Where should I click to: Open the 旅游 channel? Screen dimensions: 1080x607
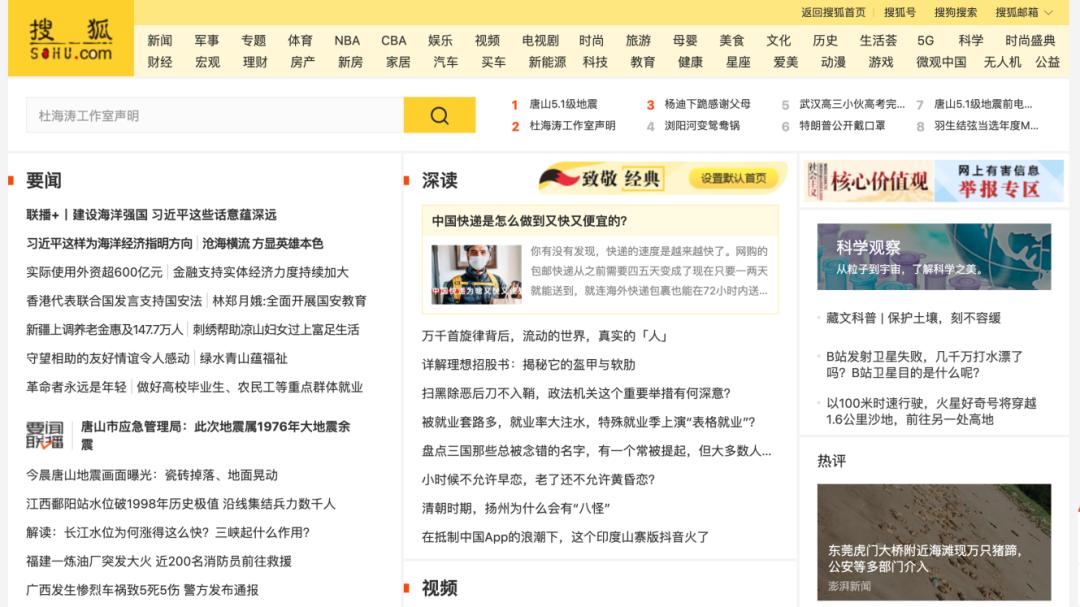click(640, 40)
